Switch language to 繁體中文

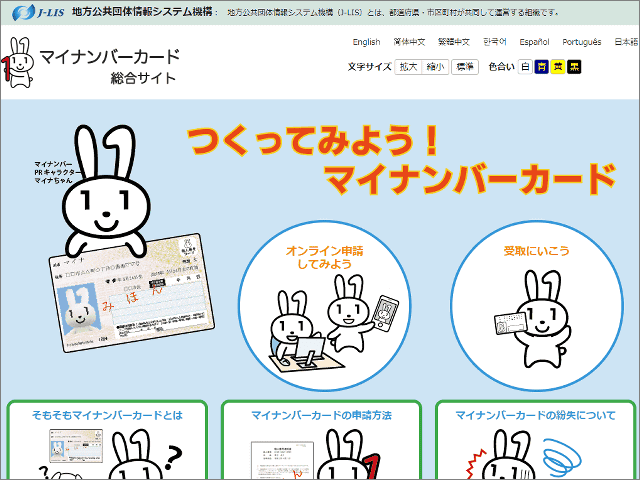454,43
